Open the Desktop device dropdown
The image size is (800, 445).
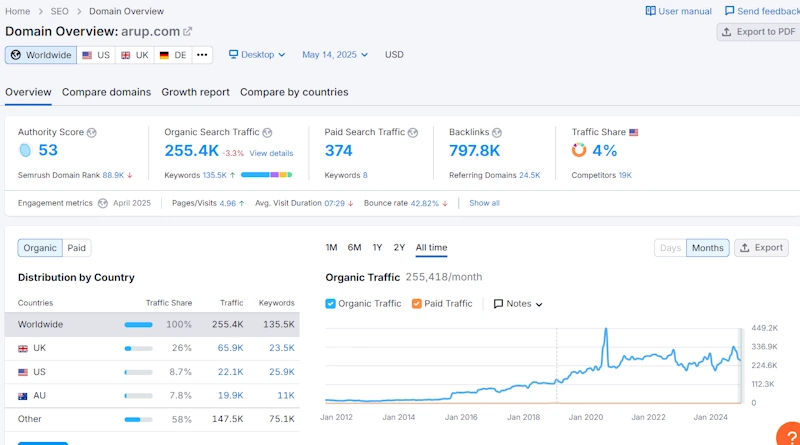257,55
